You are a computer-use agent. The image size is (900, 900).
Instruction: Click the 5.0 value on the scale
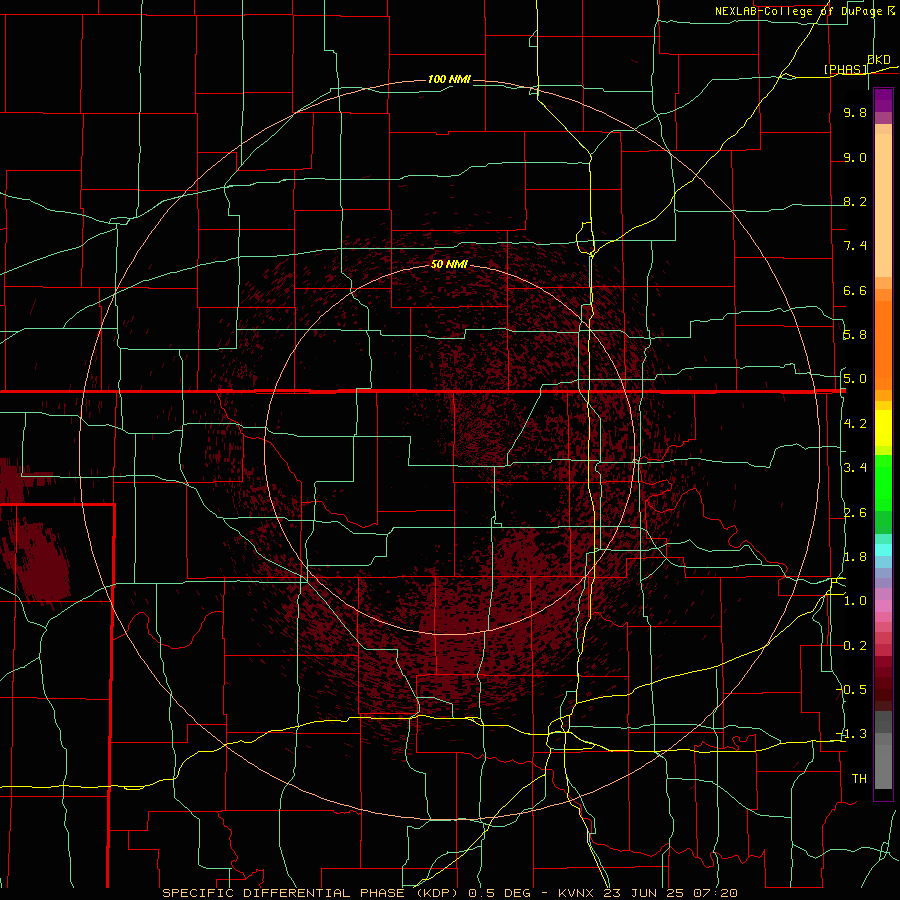[x=855, y=379]
